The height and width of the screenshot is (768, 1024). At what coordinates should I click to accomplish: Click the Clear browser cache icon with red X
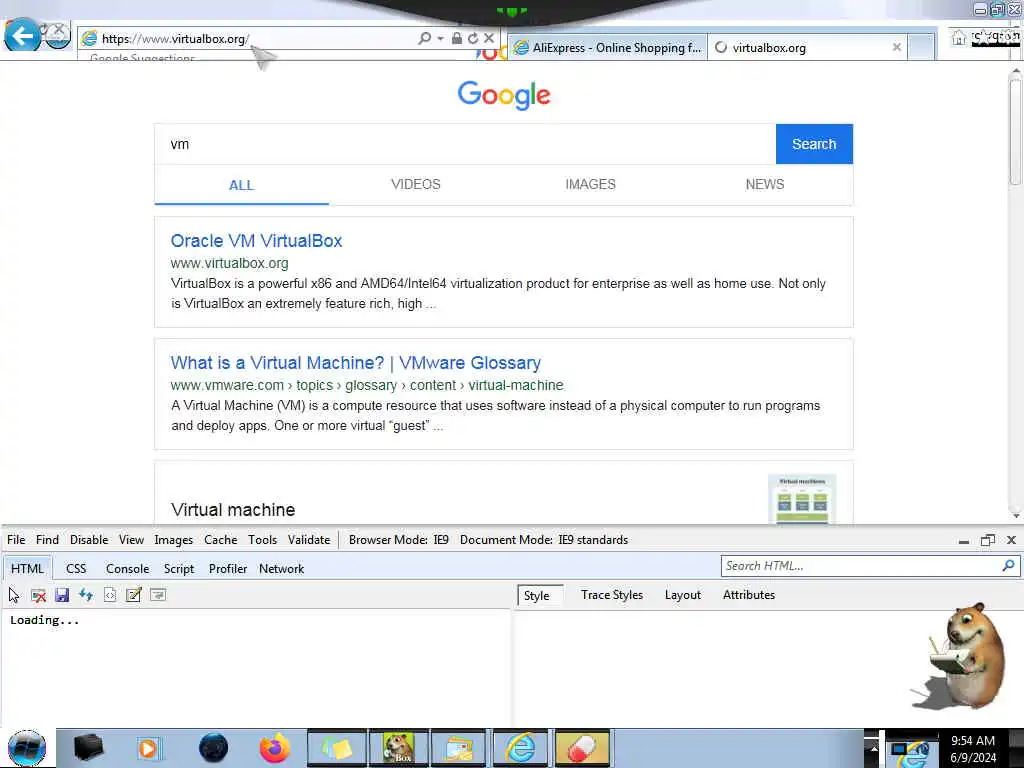38,595
